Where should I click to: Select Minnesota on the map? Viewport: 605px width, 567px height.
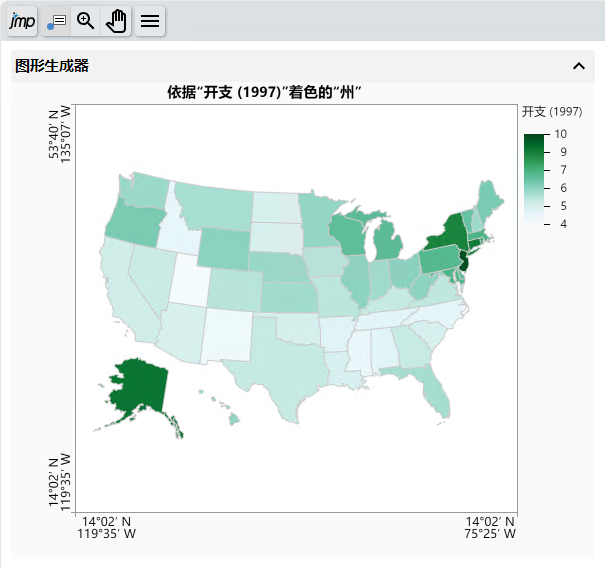click(316, 222)
